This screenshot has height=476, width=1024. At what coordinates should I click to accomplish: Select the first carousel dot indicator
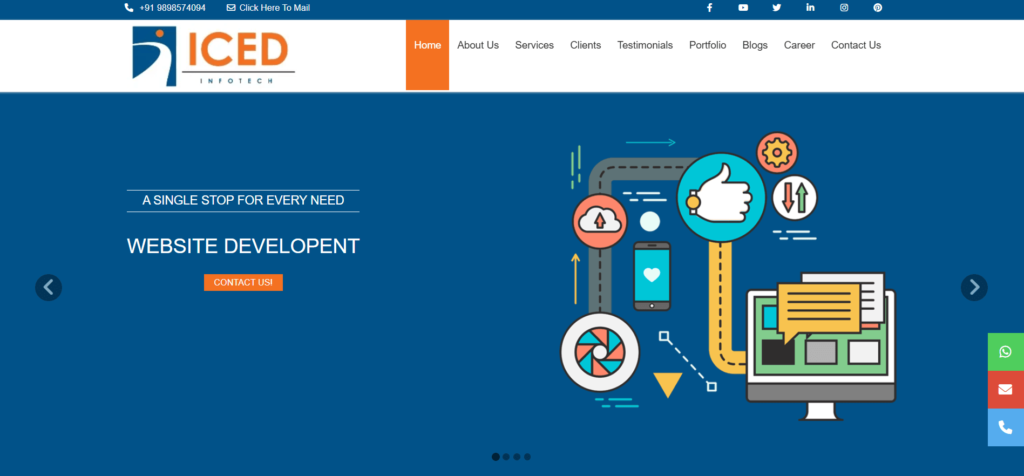point(495,457)
